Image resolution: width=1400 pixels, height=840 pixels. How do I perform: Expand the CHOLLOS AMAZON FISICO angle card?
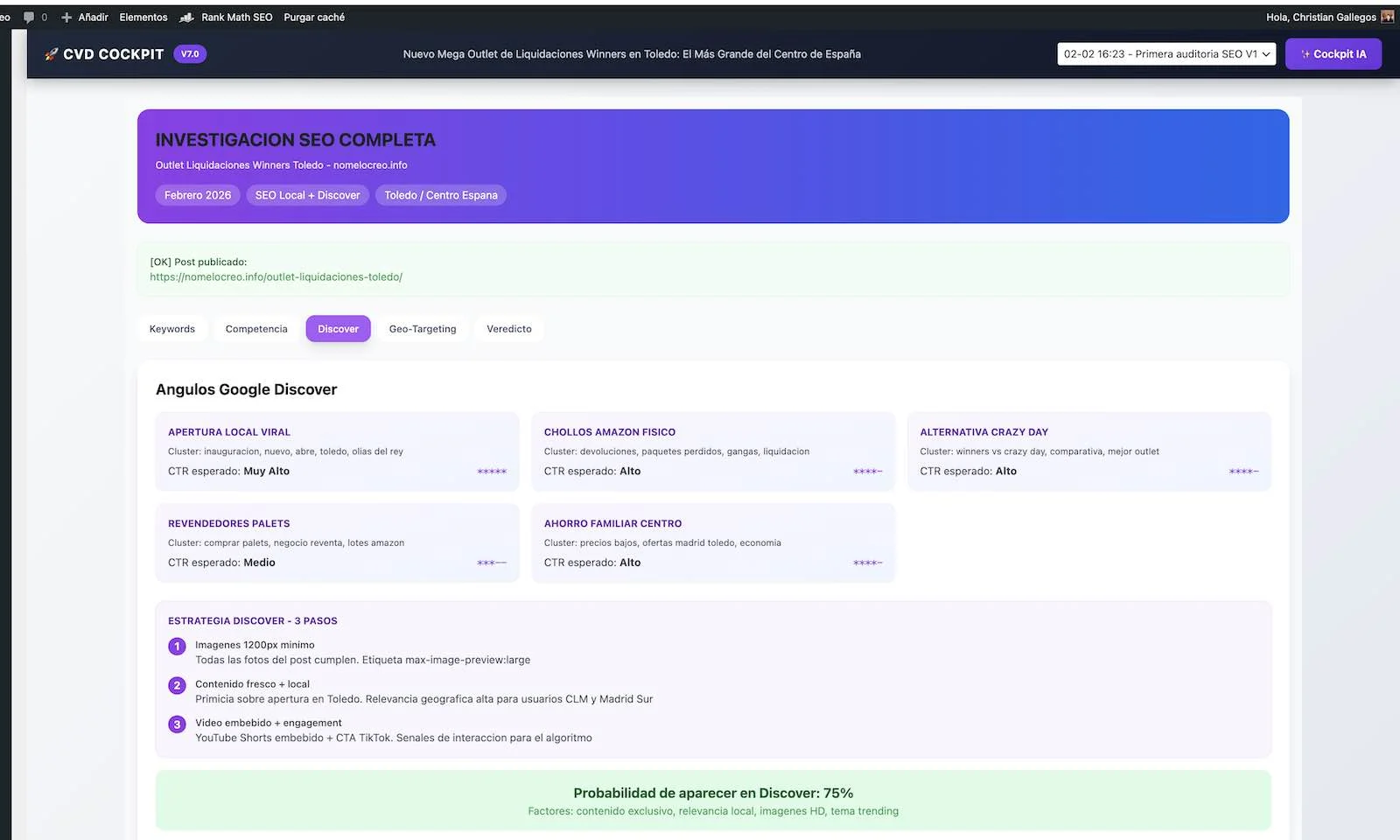coord(712,451)
